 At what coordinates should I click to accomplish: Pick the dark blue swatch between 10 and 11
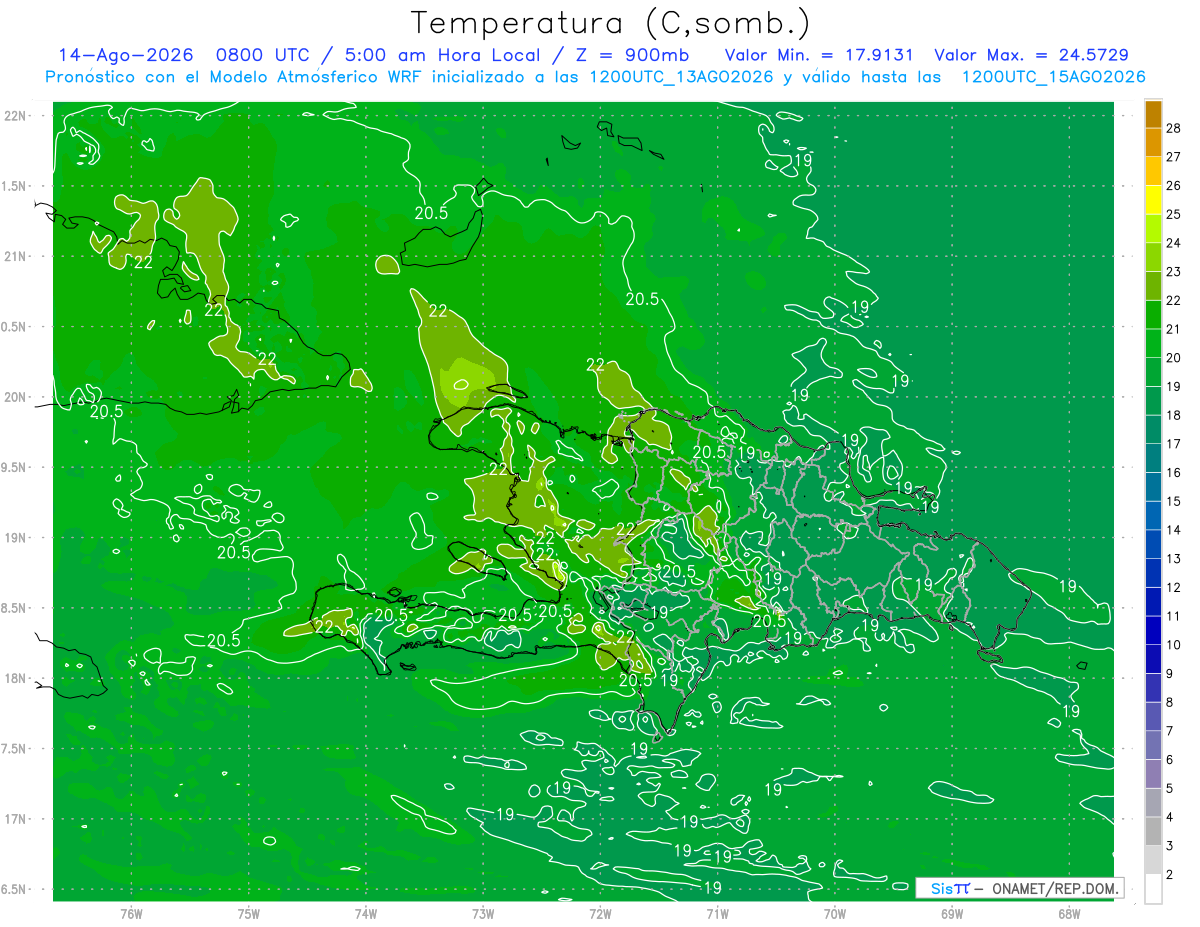pyautogui.click(x=1153, y=630)
